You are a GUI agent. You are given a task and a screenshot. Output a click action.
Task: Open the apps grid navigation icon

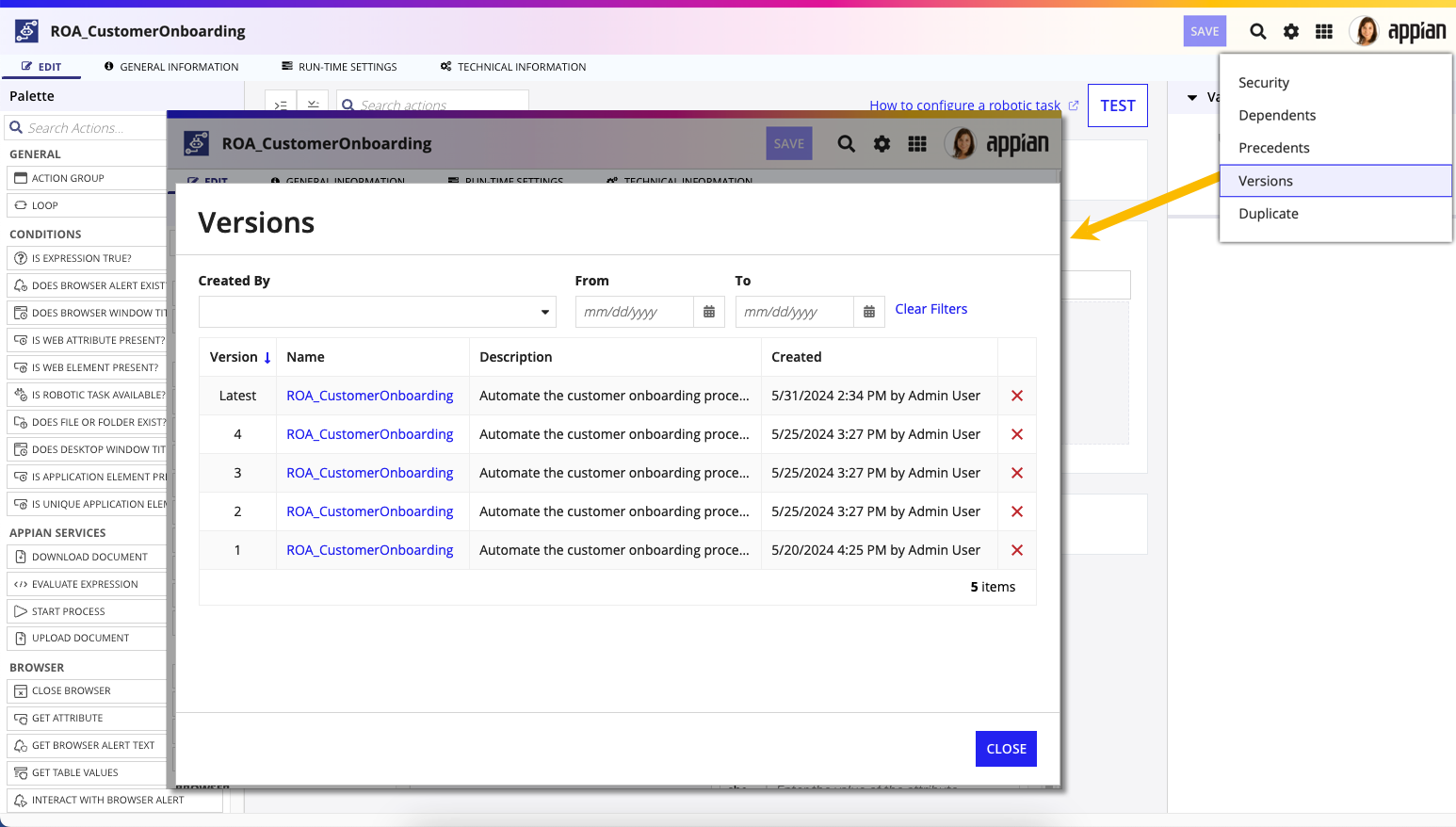(1324, 31)
